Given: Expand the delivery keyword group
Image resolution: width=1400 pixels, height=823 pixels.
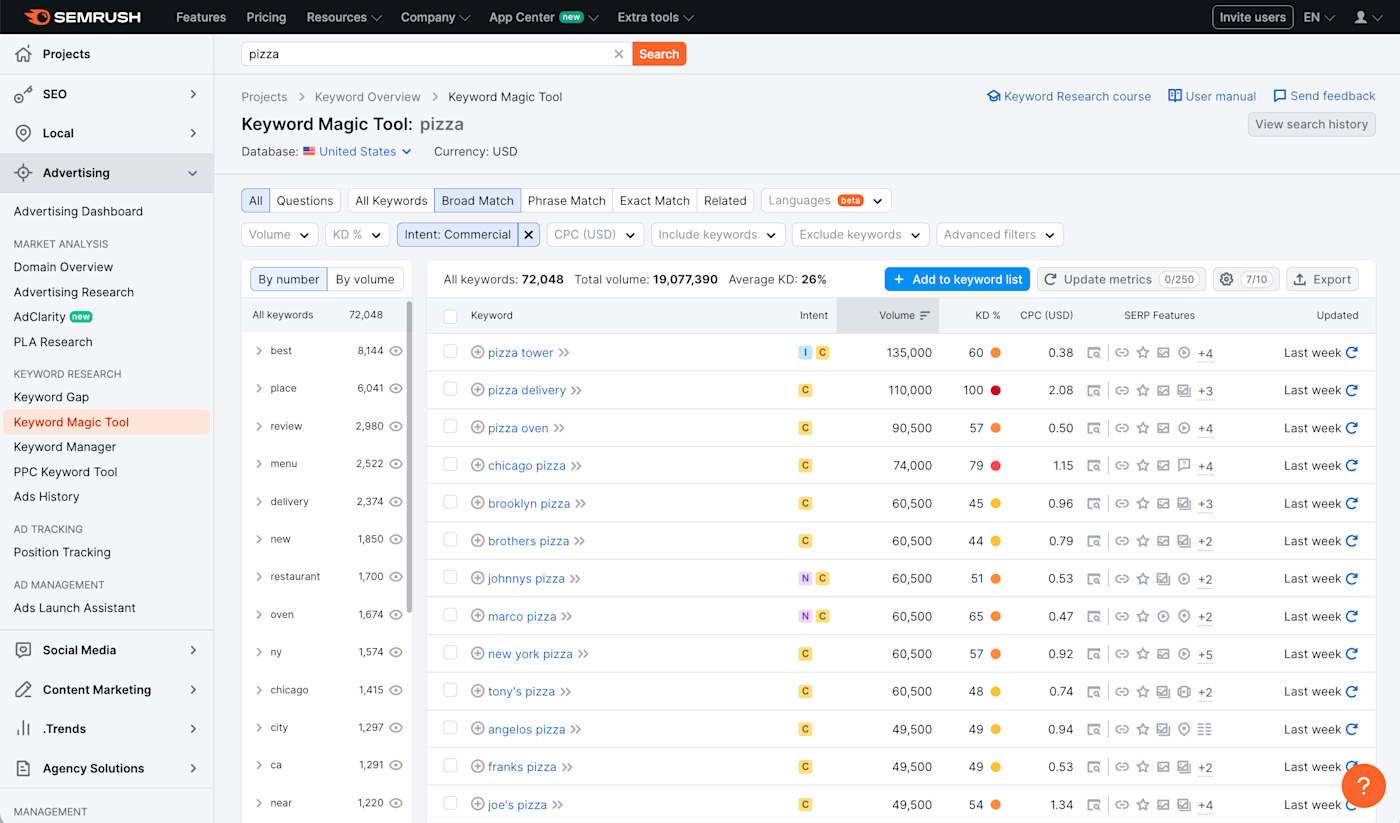Looking at the screenshot, I should click(259, 502).
